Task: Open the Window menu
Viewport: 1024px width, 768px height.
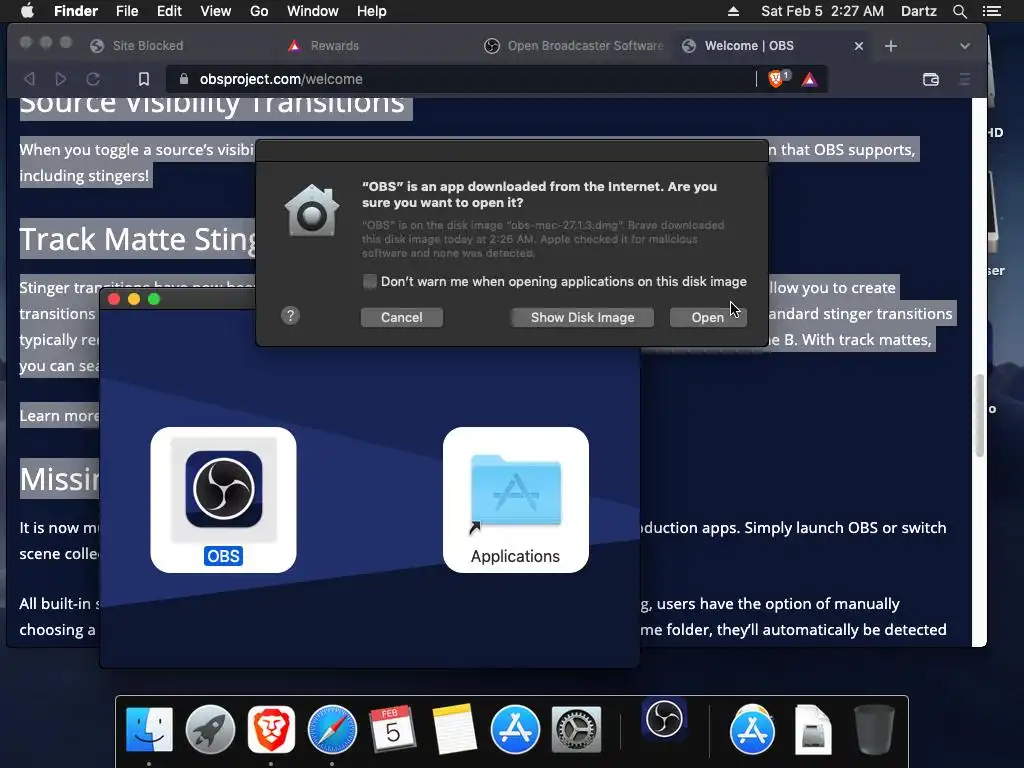Action: click(313, 11)
